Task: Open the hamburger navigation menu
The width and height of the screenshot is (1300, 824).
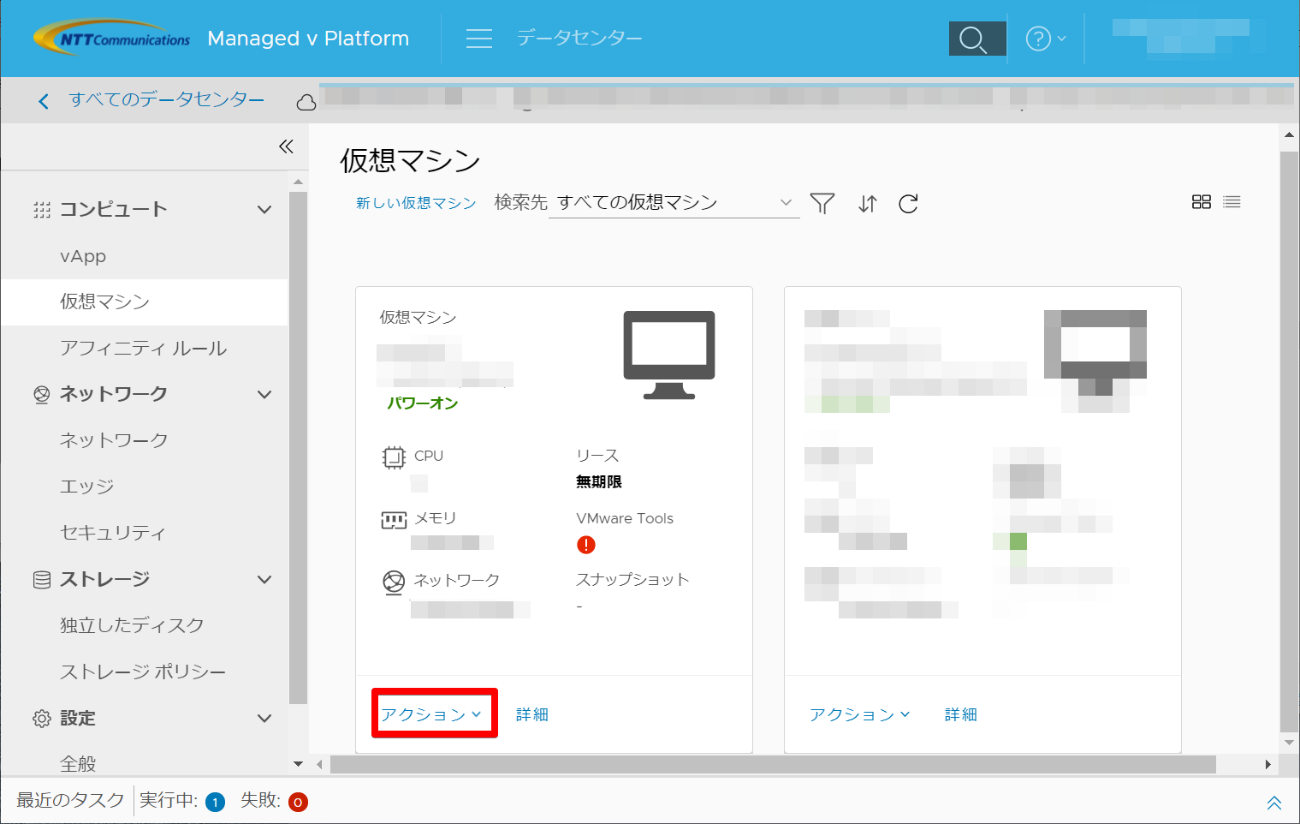Action: [x=479, y=39]
